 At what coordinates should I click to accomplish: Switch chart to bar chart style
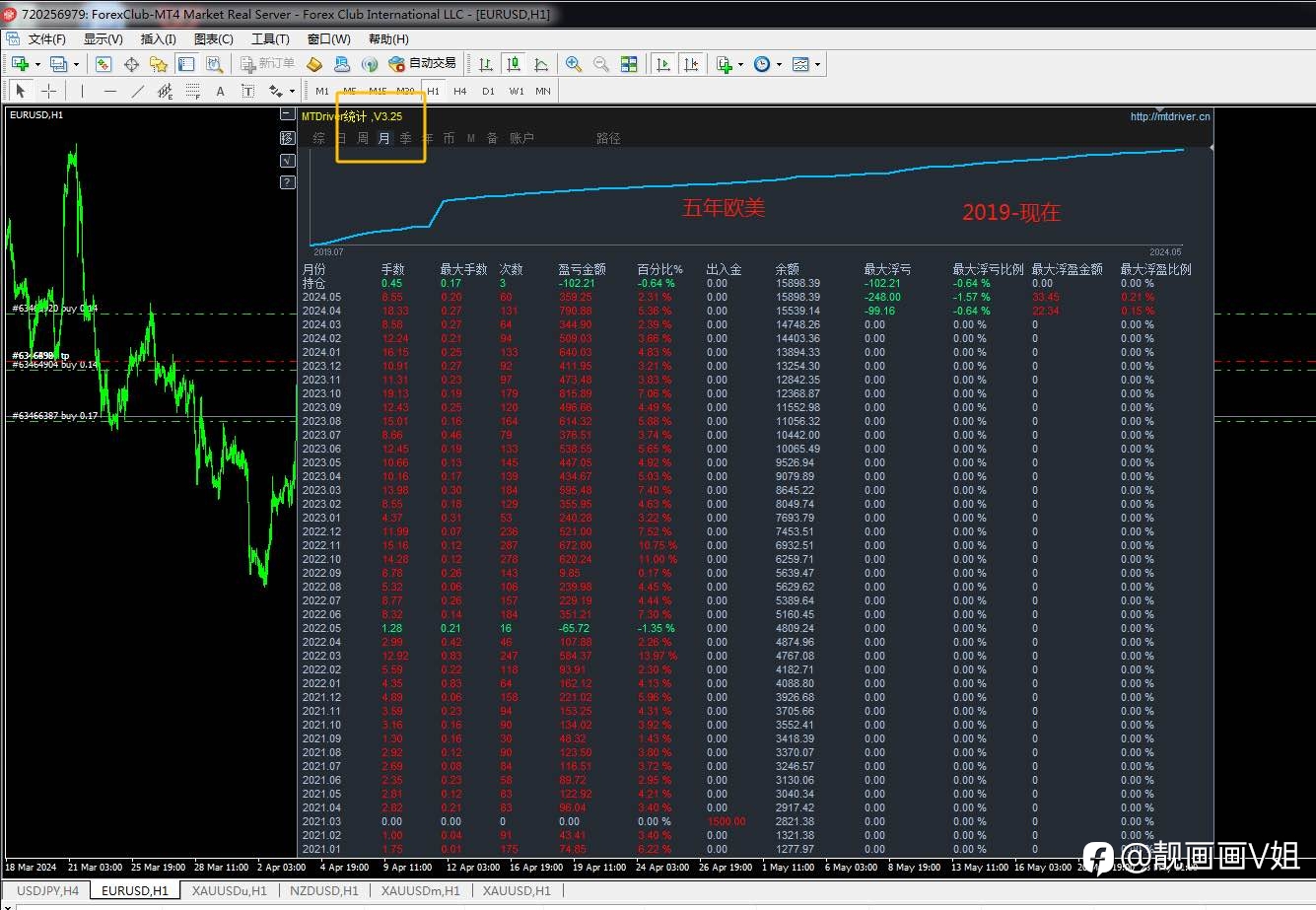(x=486, y=64)
